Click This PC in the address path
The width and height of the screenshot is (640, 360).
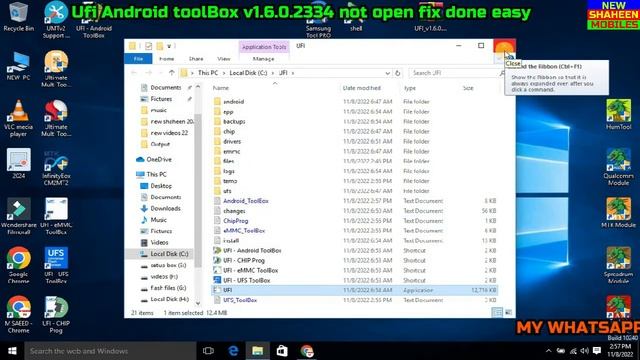tap(208, 73)
